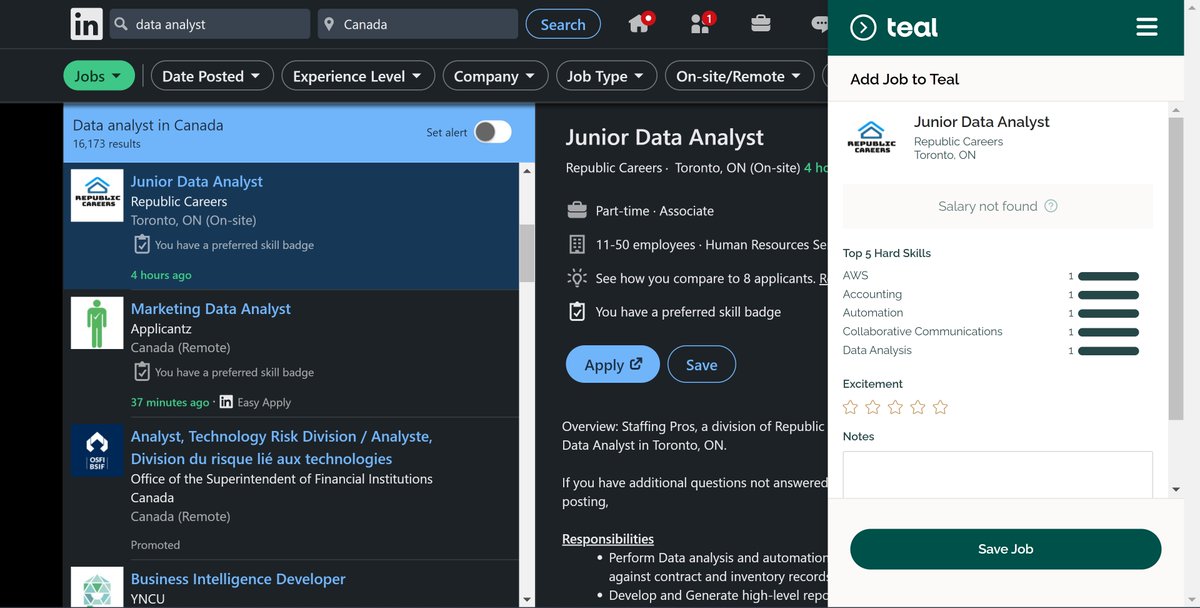Click the Add Job to Teal heading
Viewport: 1200px width, 608px height.
[904, 79]
